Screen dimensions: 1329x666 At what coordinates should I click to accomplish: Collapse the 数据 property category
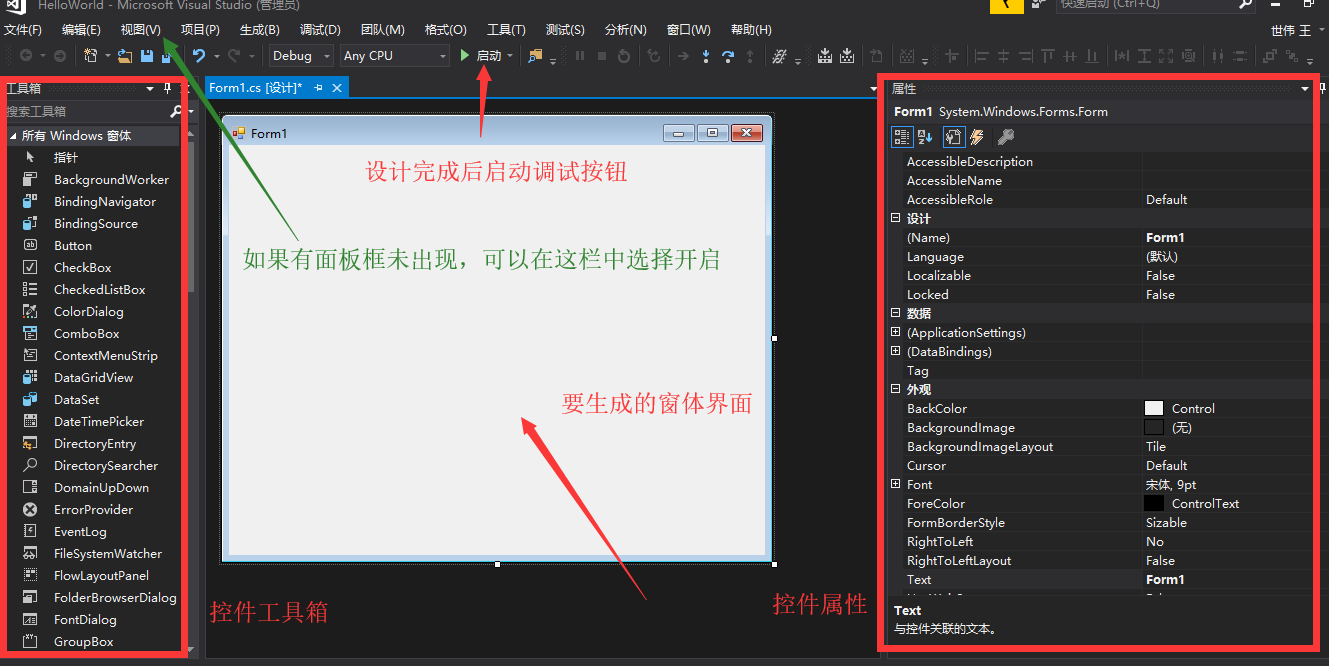pyautogui.click(x=896, y=313)
